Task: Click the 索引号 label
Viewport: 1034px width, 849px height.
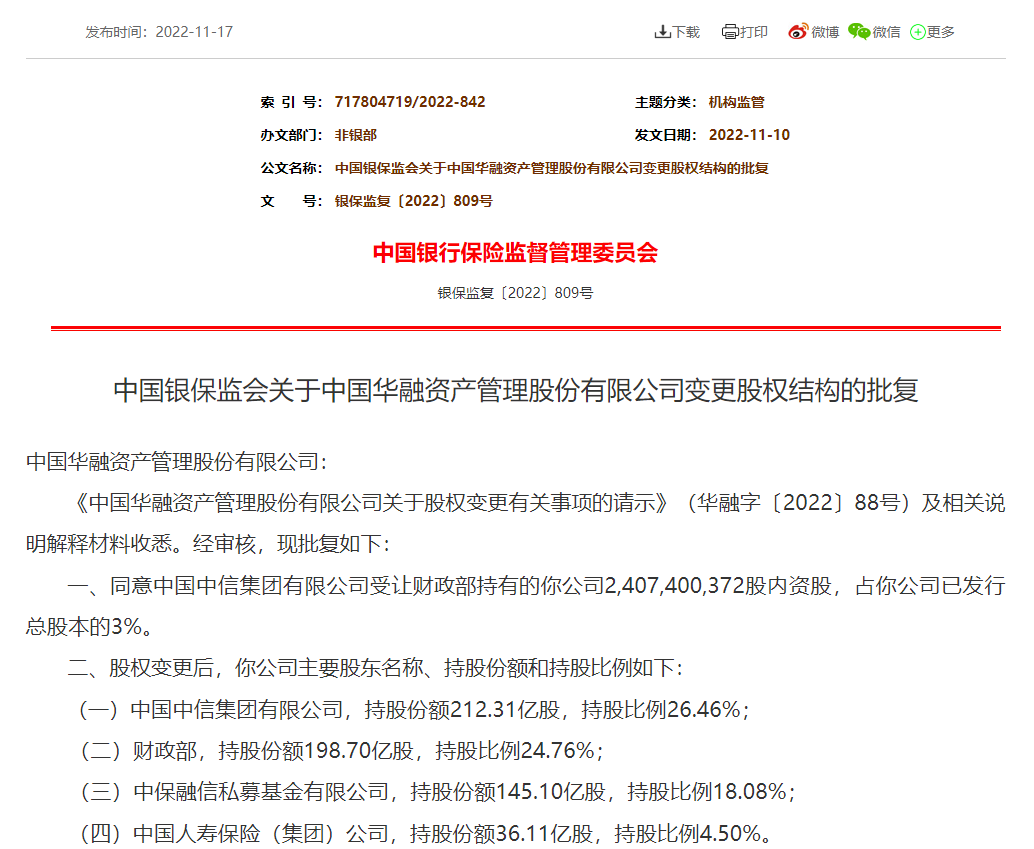Action: (x=291, y=102)
